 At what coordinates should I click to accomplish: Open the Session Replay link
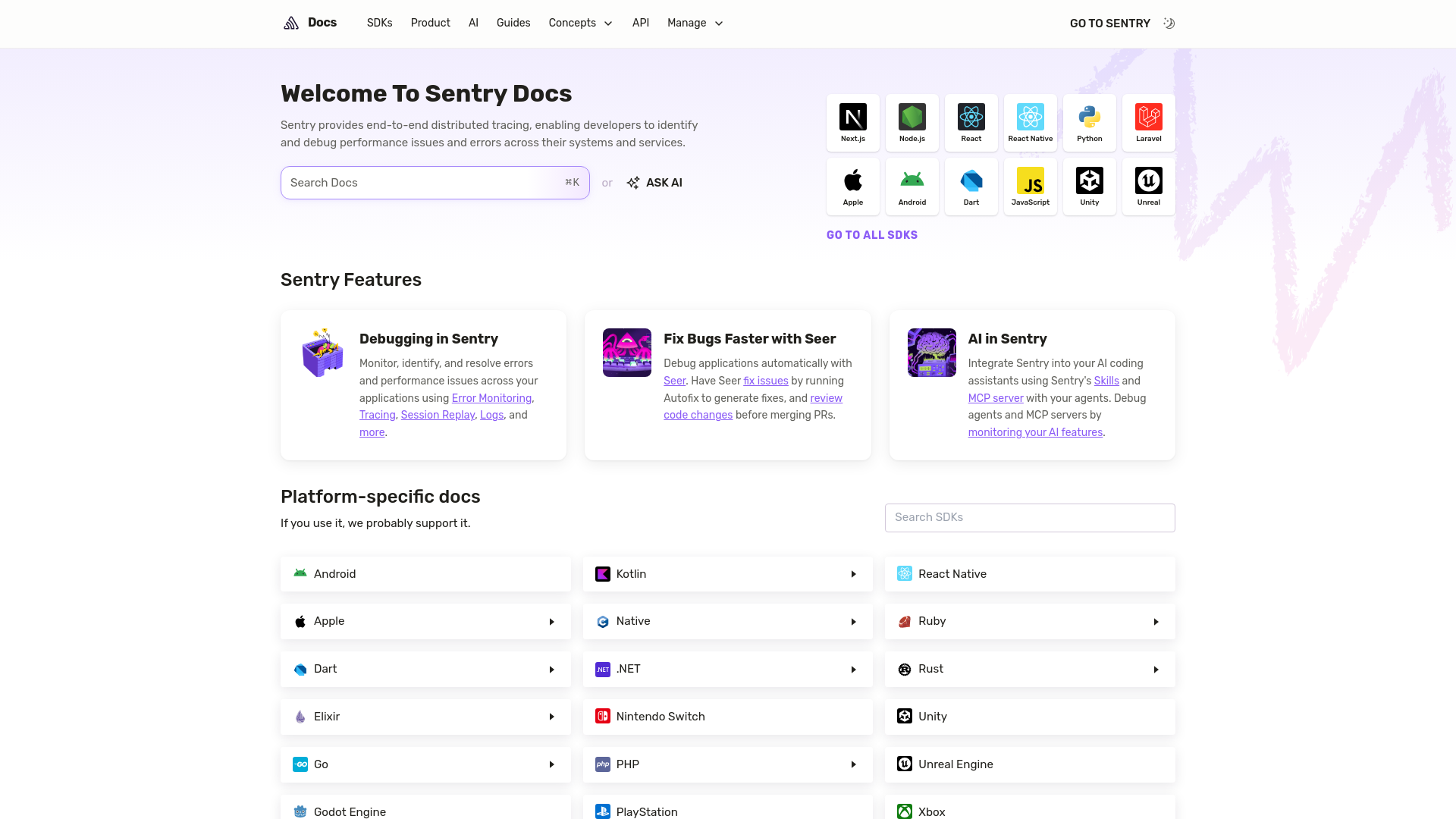(x=438, y=415)
